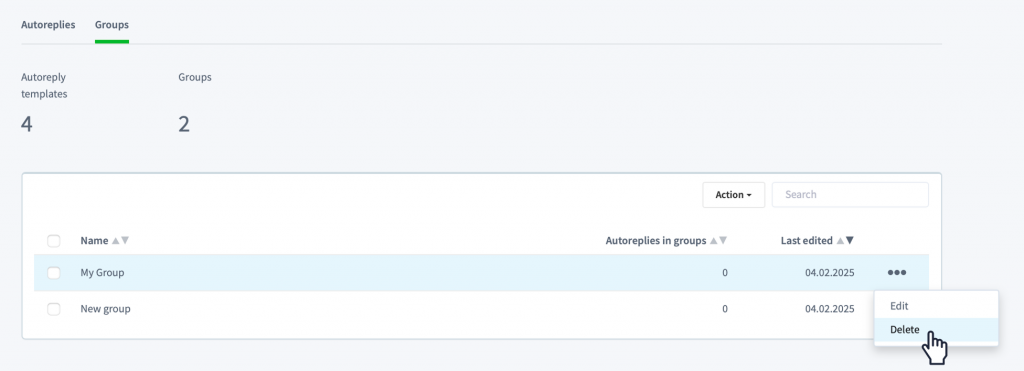Sort Name column ascending arrow

[116, 240]
